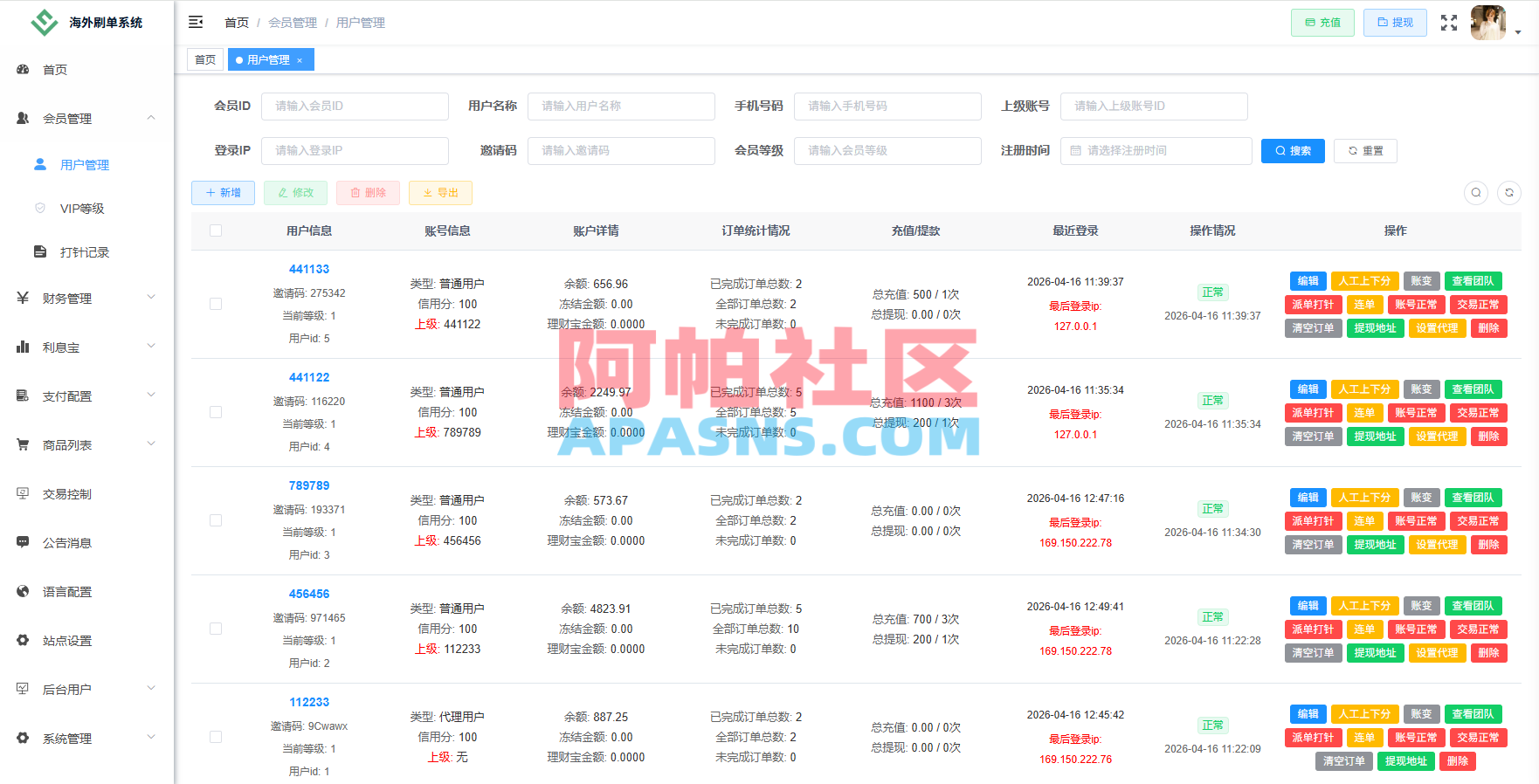Select checkbox for user 789789
The height and width of the screenshot is (784, 1539).
point(216,520)
